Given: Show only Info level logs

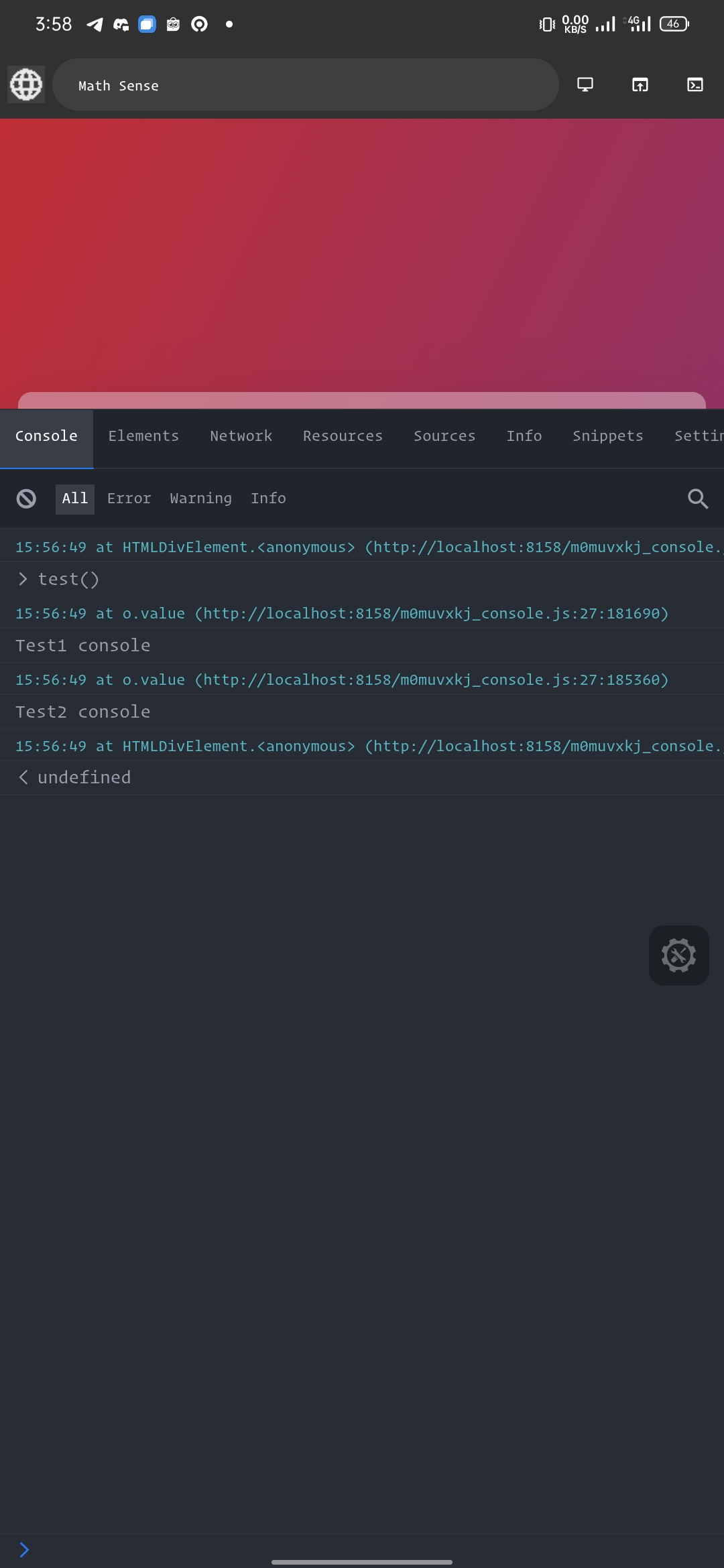Looking at the screenshot, I should coord(268,498).
